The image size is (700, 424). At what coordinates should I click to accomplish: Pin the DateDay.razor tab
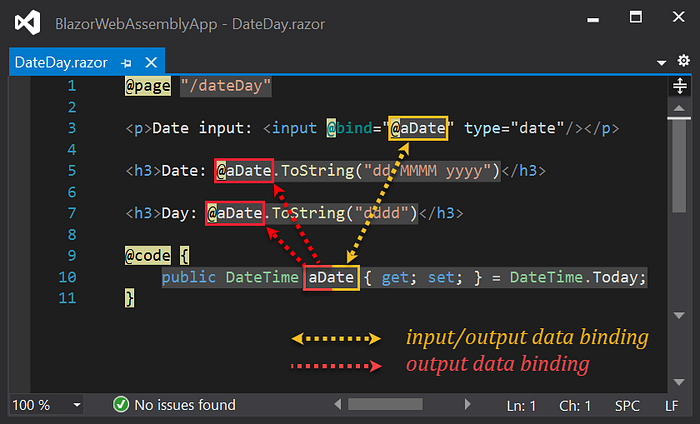(x=126, y=63)
